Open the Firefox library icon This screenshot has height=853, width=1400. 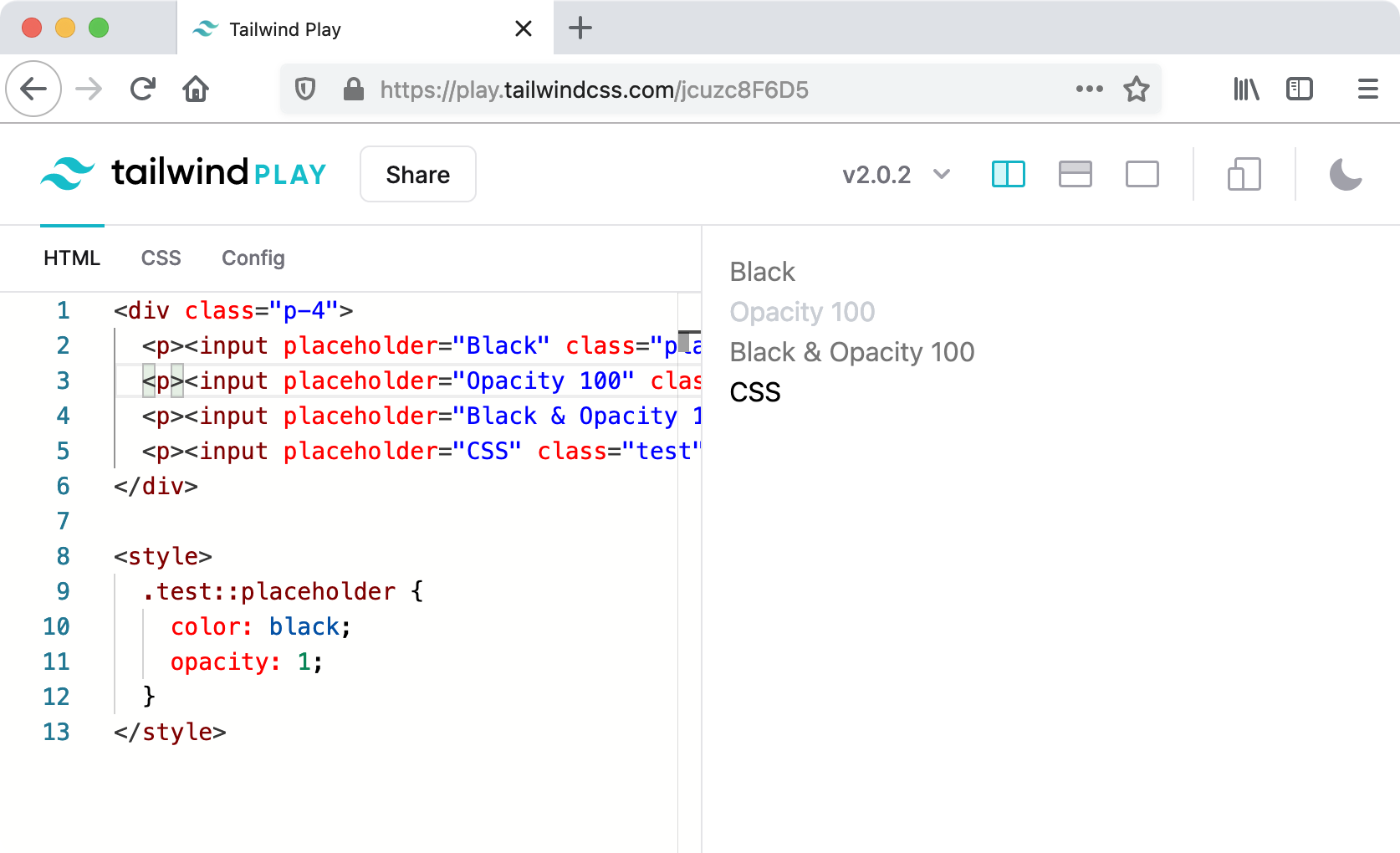tap(1245, 89)
